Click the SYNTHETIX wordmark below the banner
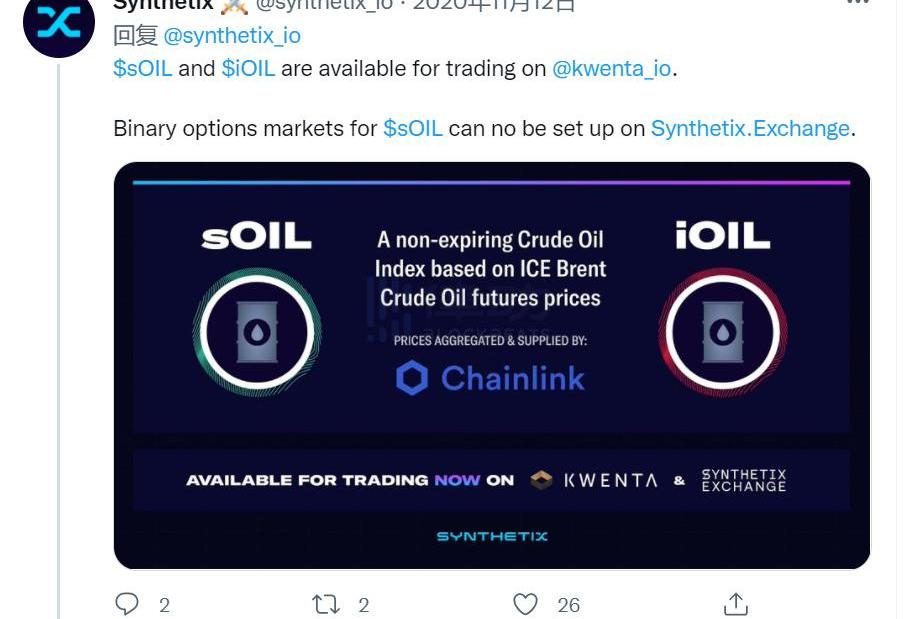The width and height of the screenshot is (917, 619). tap(492, 536)
